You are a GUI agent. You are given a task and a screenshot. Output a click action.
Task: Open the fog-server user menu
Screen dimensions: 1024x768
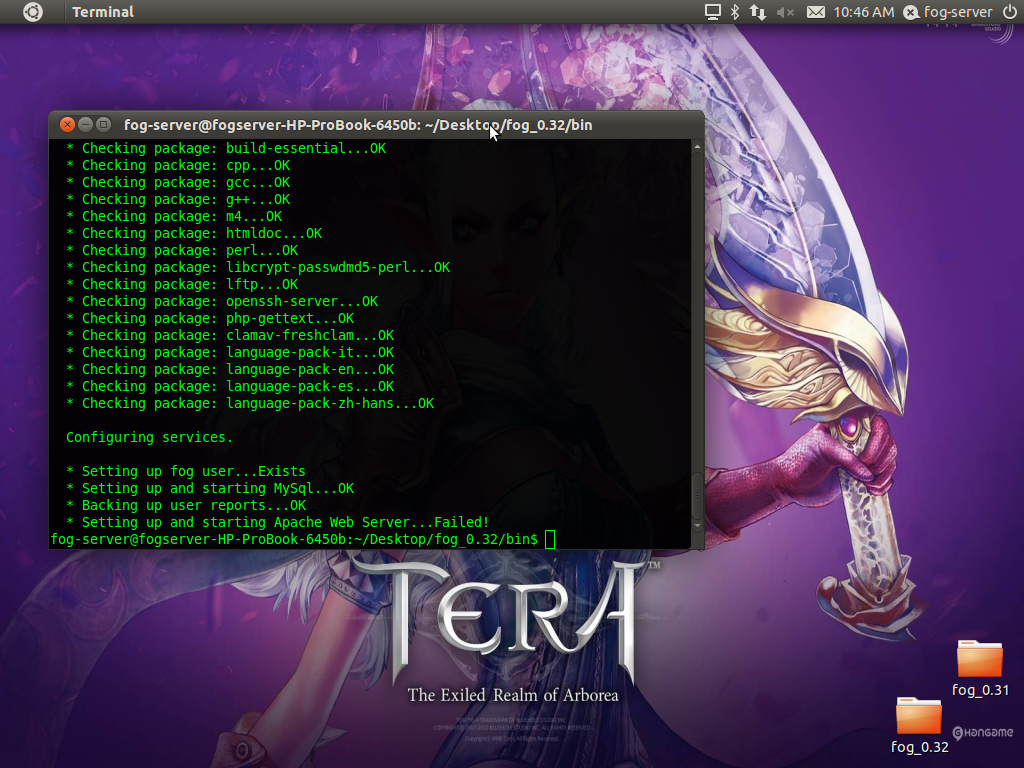[x=948, y=12]
